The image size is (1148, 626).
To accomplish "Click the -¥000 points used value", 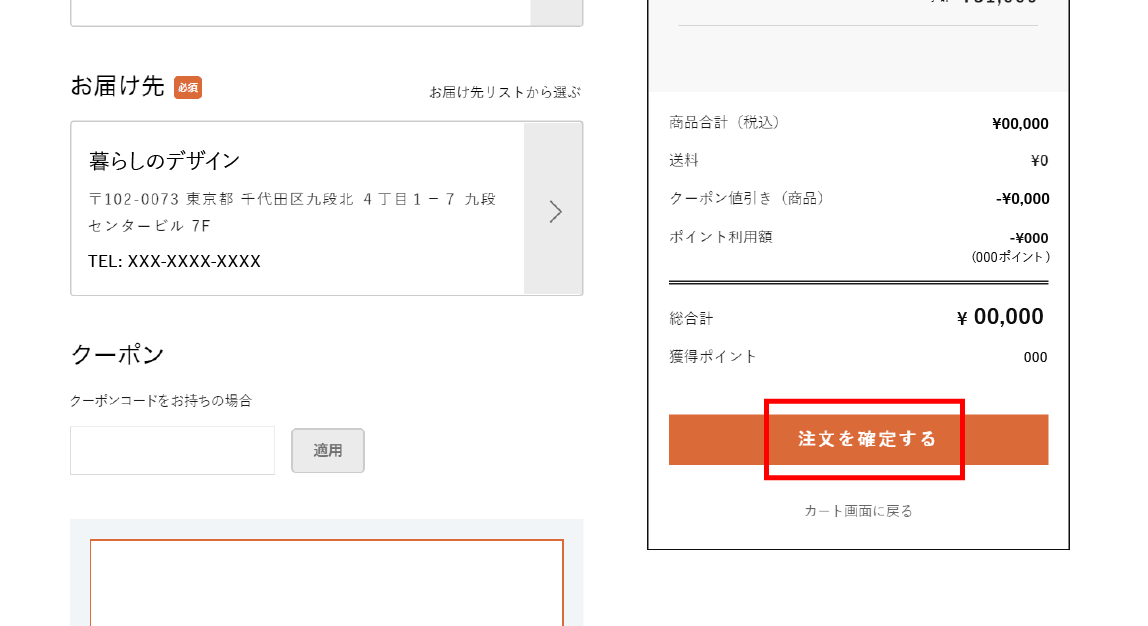I will 1029,238.
